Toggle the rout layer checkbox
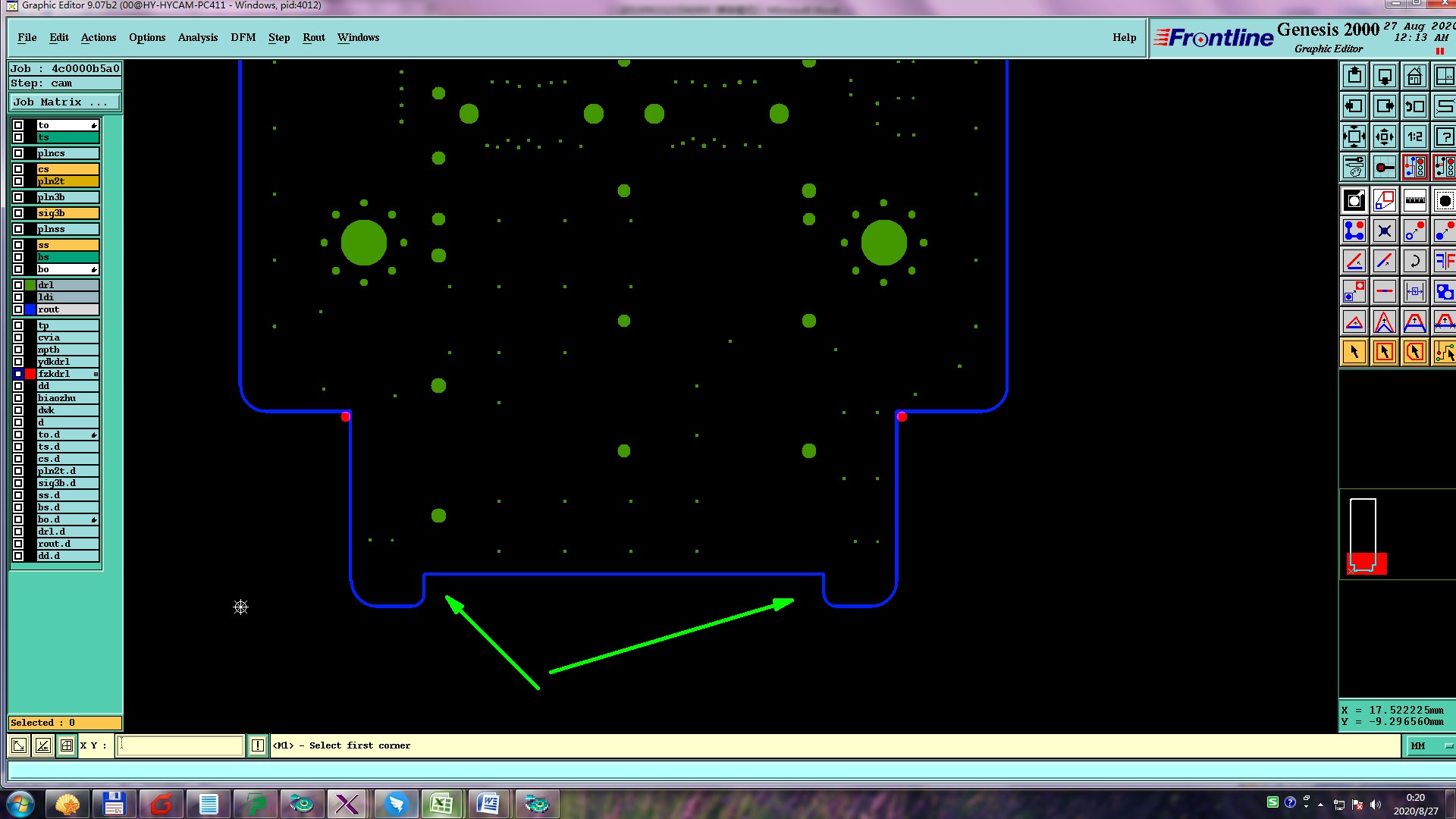This screenshot has width=1456, height=819. pos(18,309)
